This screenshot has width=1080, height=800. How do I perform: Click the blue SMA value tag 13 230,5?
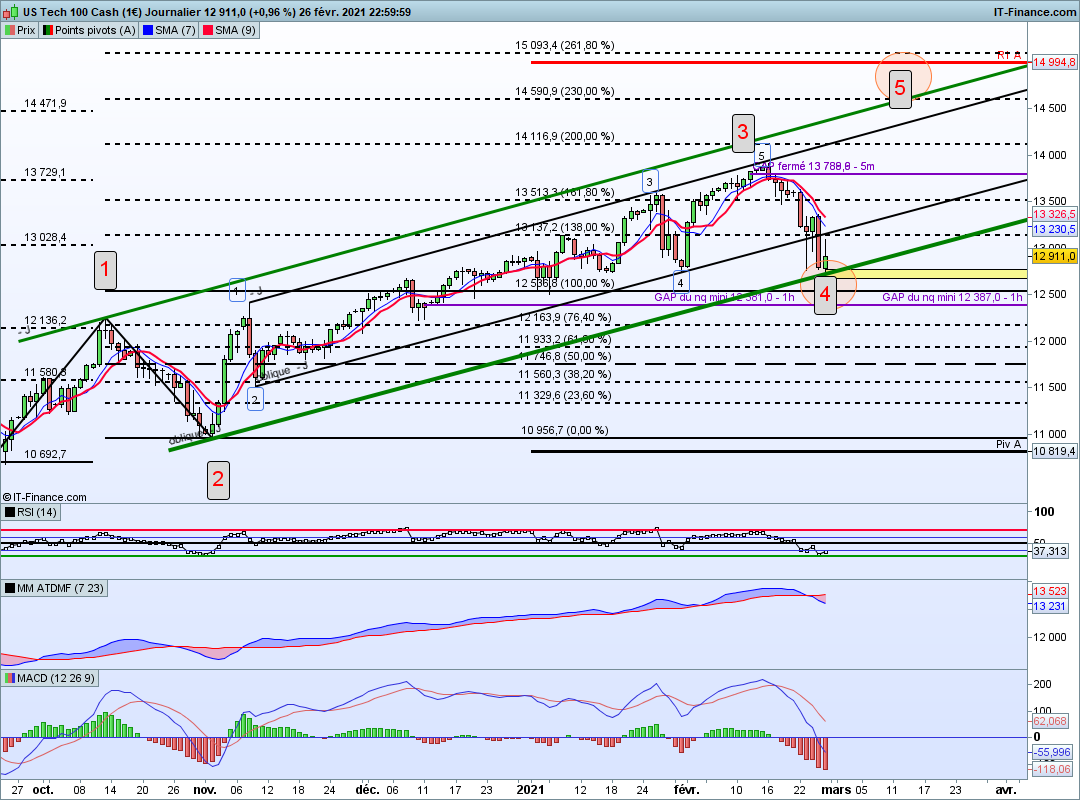tap(1054, 229)
